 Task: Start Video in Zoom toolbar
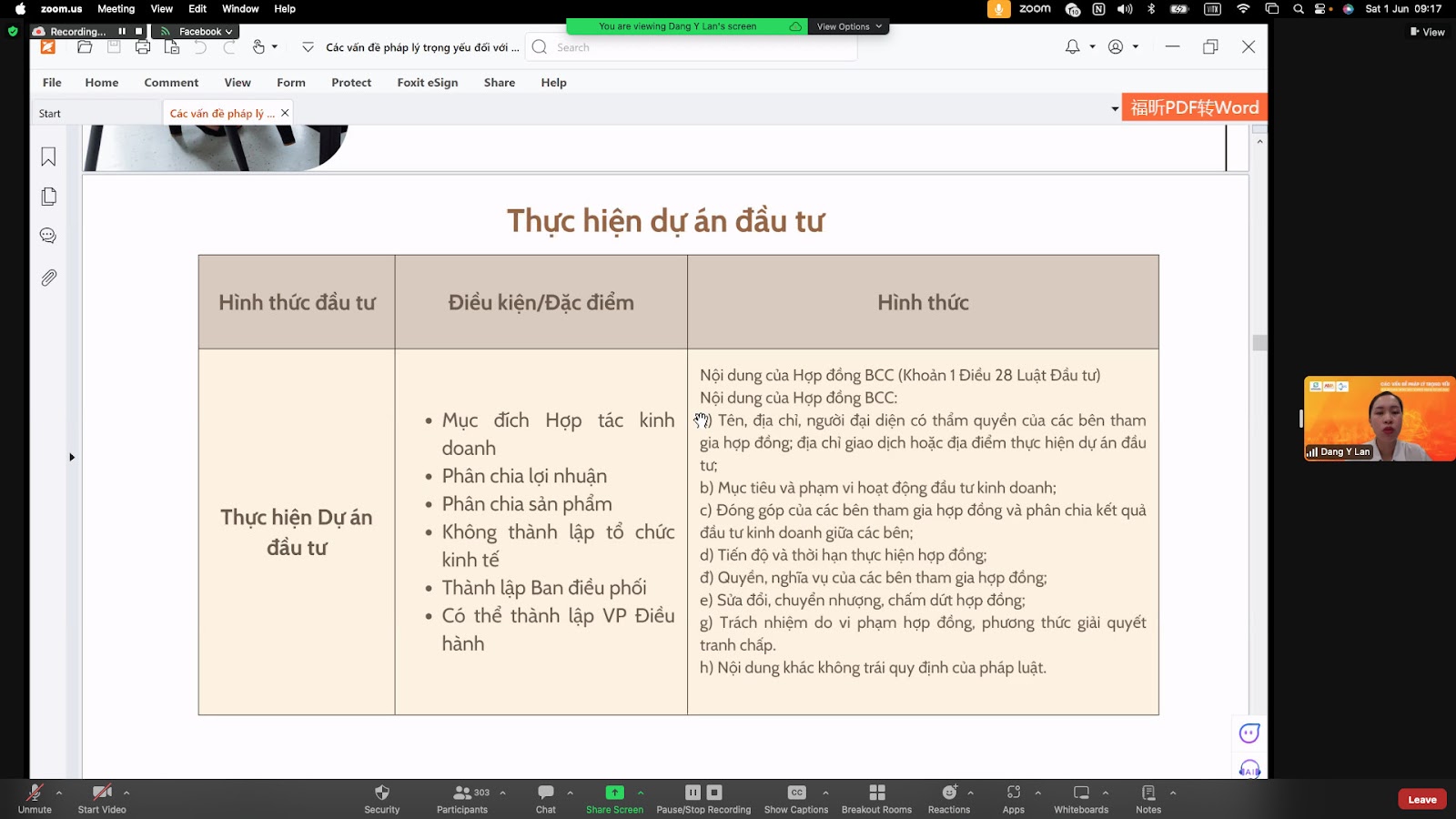pos(102,798)
